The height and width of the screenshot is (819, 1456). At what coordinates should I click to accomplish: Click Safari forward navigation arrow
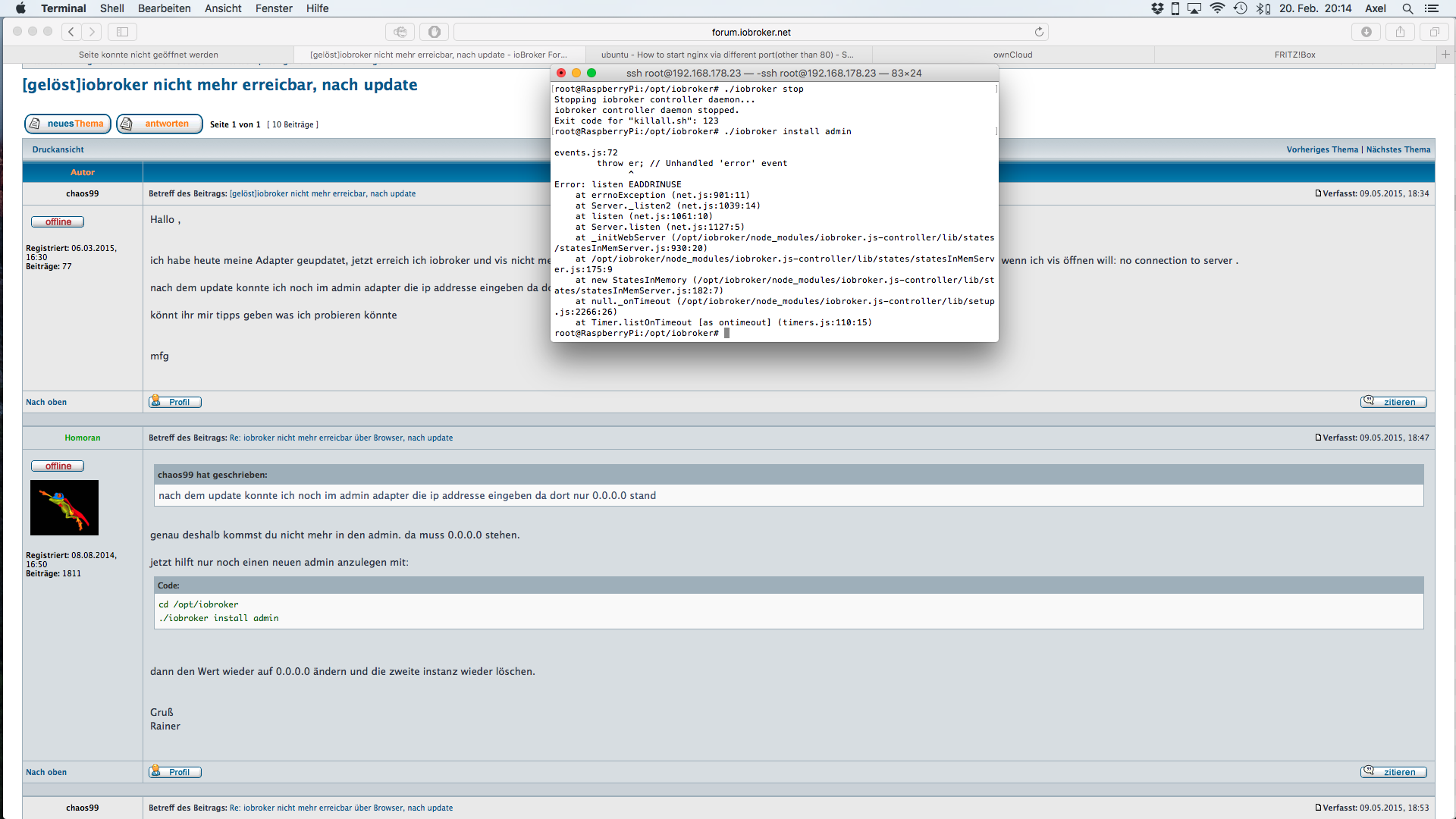[92, 32]
